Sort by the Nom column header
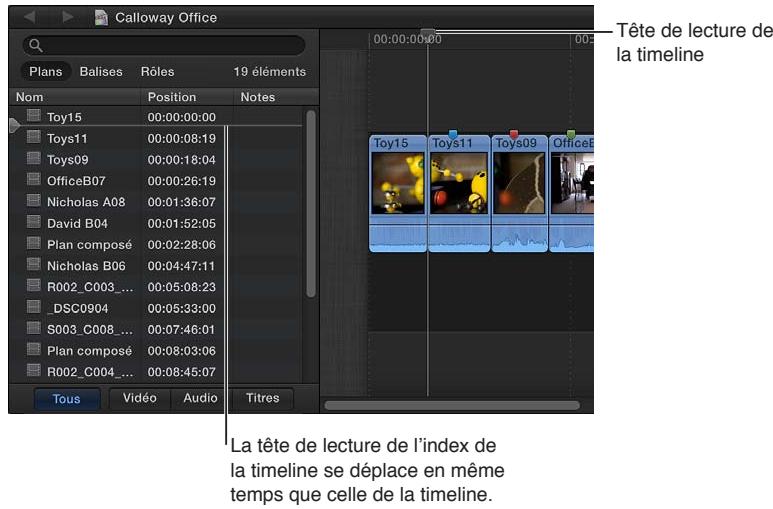 pos(75,97)
